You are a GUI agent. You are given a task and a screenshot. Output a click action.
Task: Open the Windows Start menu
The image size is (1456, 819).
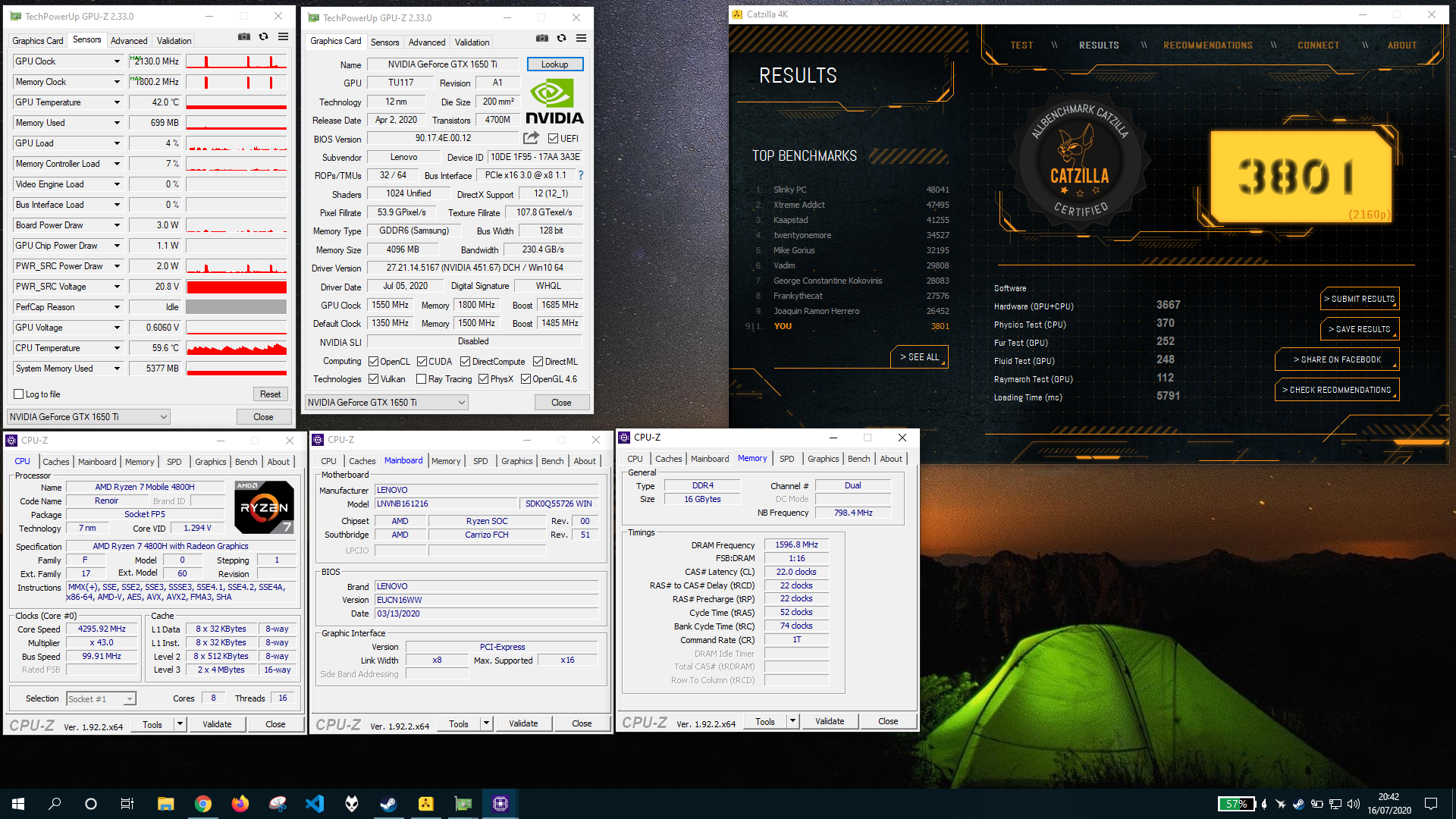click(x=18, y=804)
